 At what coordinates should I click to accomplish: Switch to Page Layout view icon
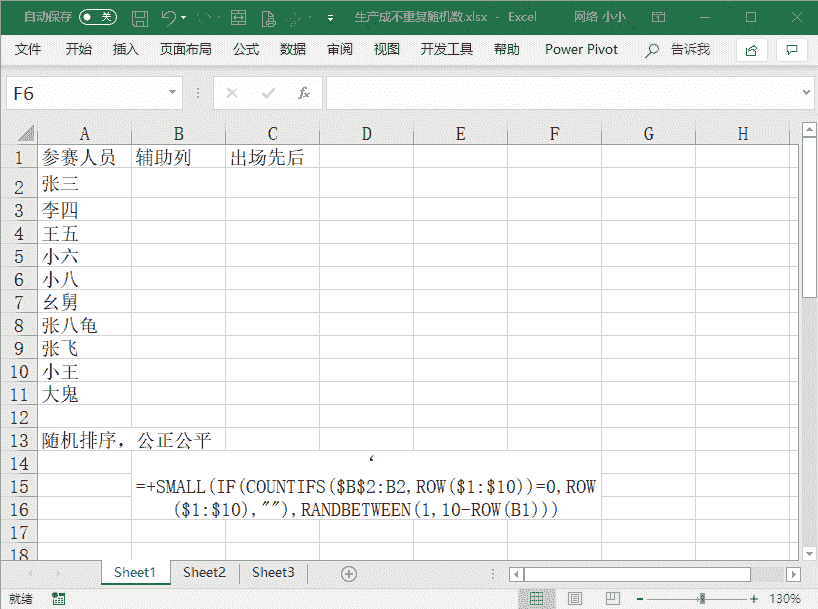point(575,599)
